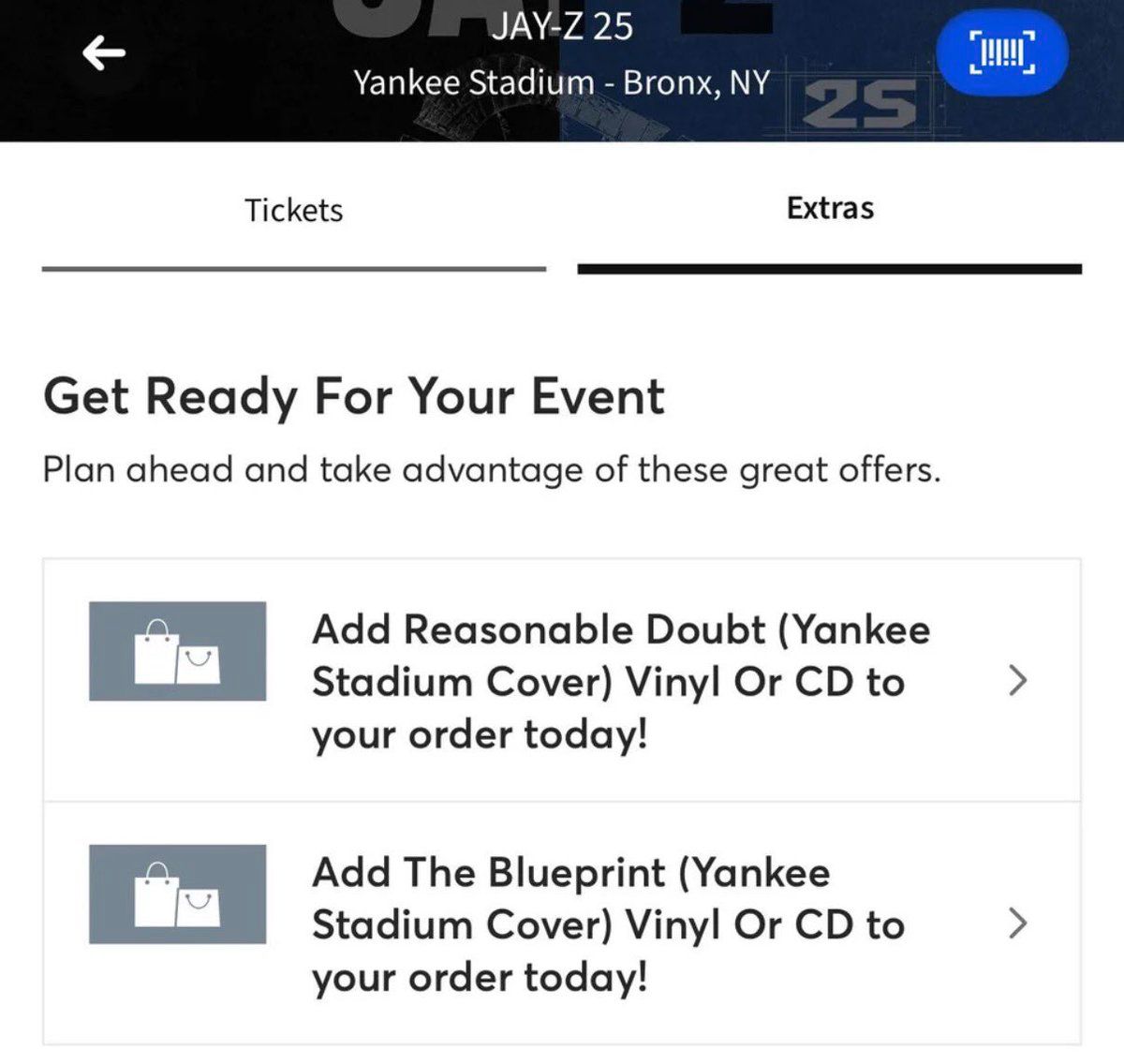Image resolution: width=1124 pixels, height=1064 pixels.
Task: Click the active underline beneath Extras tab
Action: [x=830, y=269]
